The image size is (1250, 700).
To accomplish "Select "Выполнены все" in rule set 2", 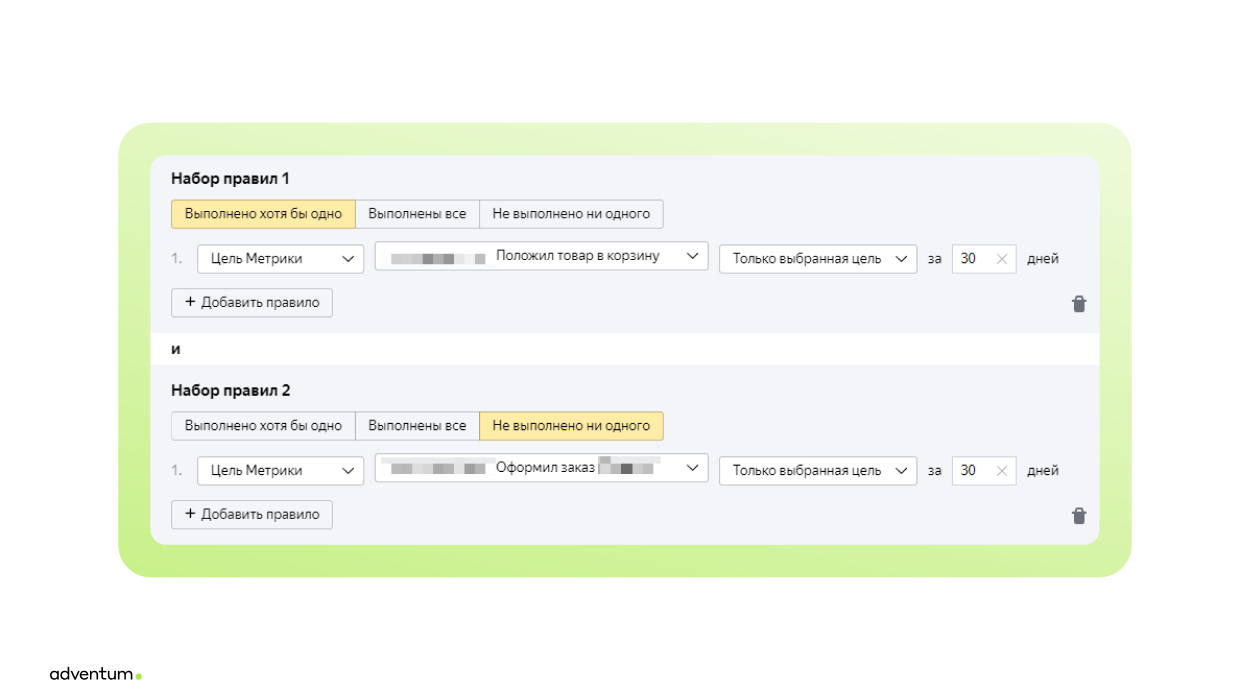I will tap(417, 426).
